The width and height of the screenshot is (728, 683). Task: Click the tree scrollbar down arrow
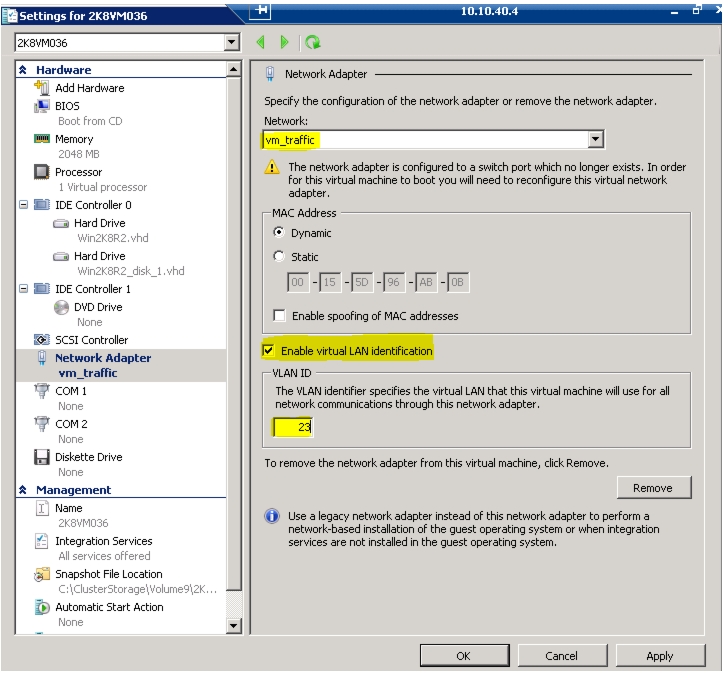click(234, 625)
